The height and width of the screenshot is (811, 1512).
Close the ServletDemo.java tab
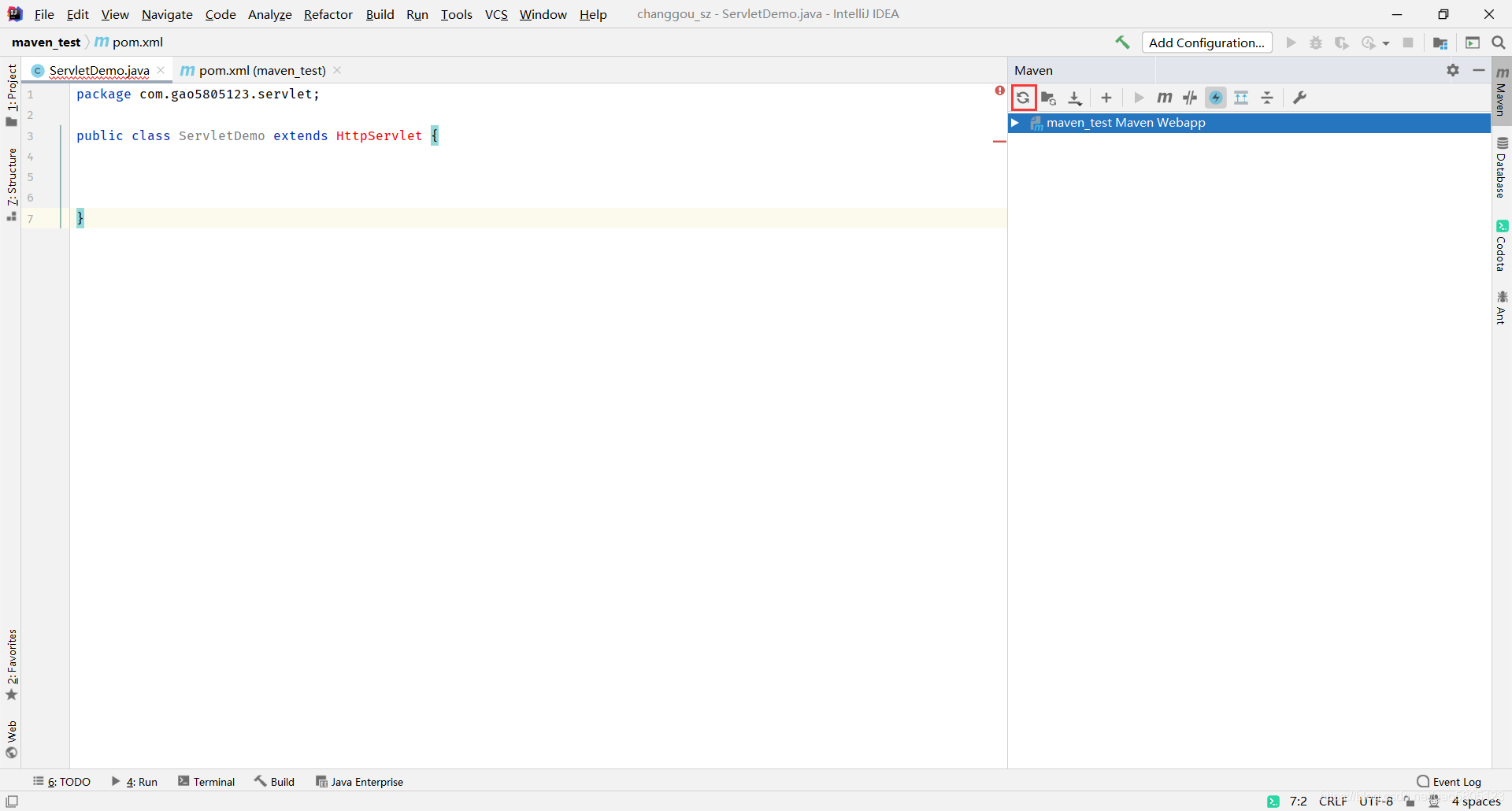(161, 70)
